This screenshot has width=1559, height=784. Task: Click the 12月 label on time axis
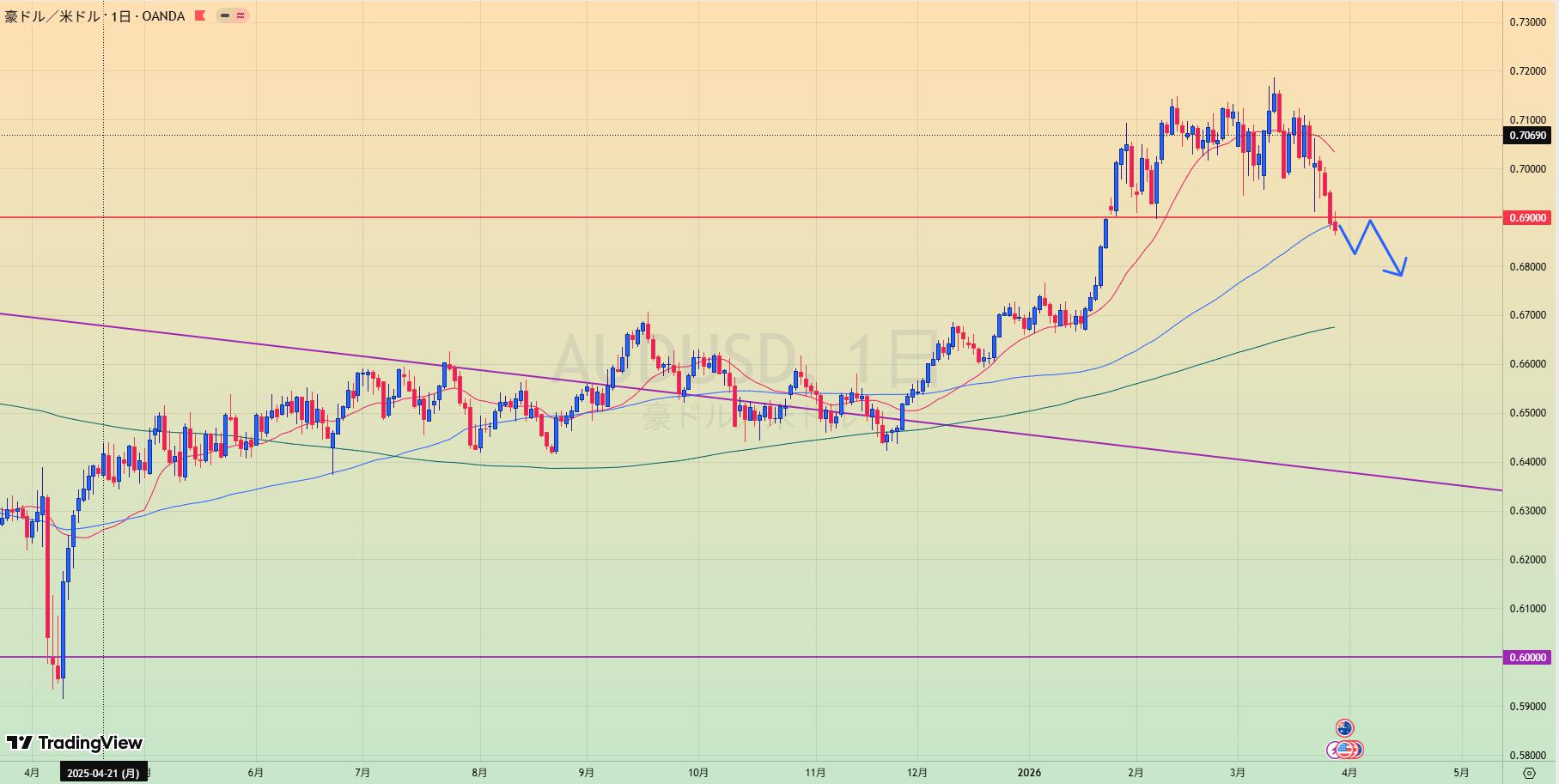pyautogui.click(x=917, y=773)
